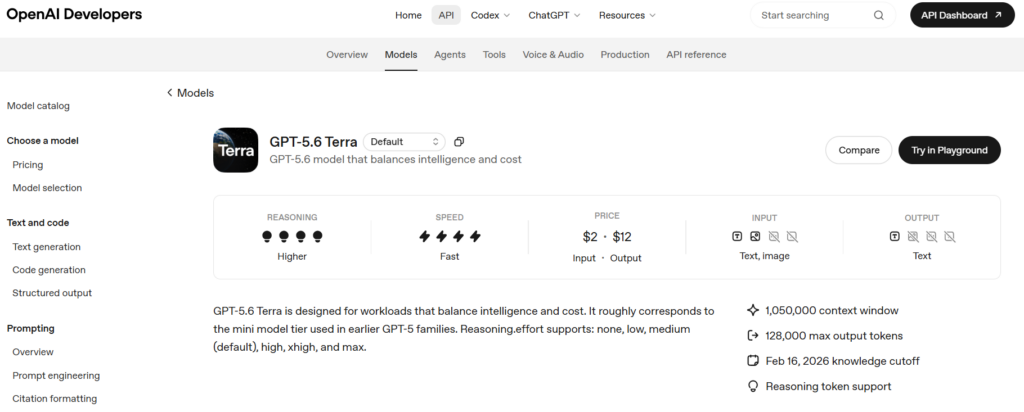Click the price '$2 · $12' value

(x=607, y=237)
